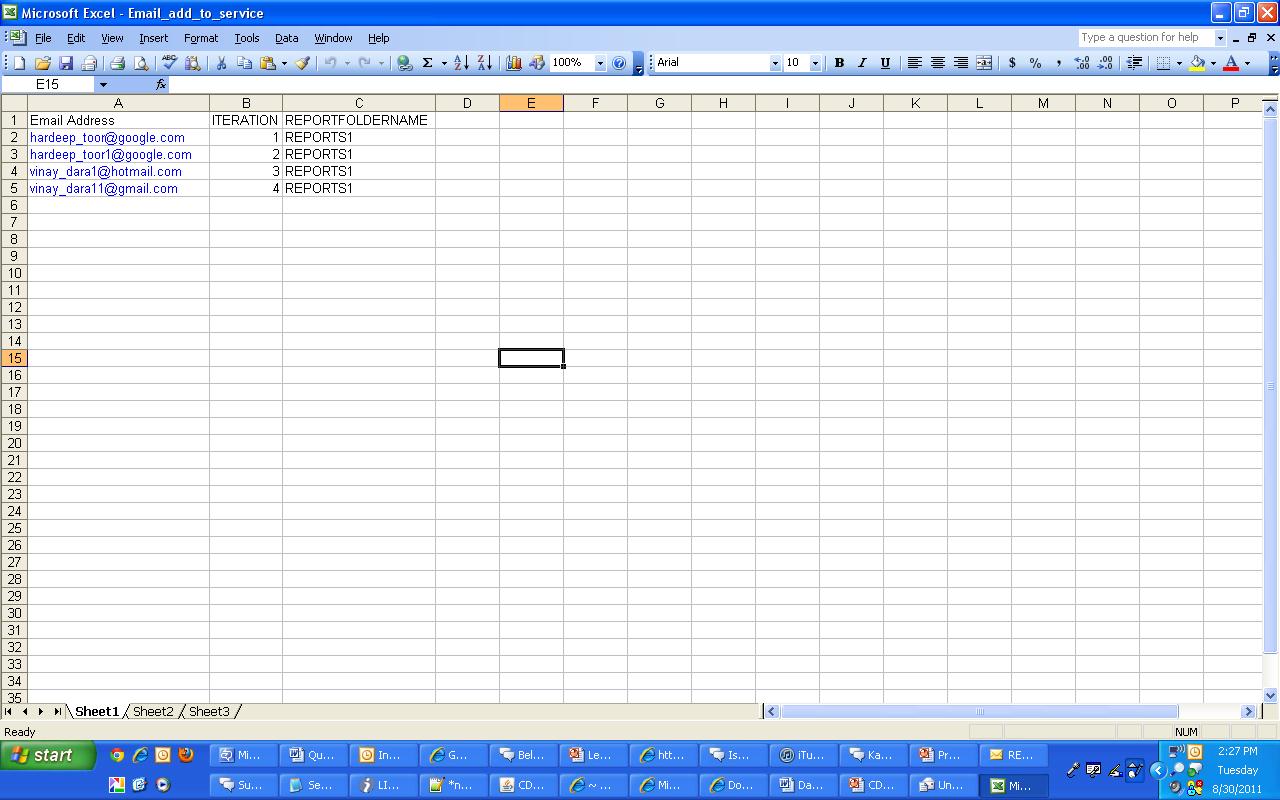Click the Paste toolbar icon
1280x800 pixels.
coord(268,62)
